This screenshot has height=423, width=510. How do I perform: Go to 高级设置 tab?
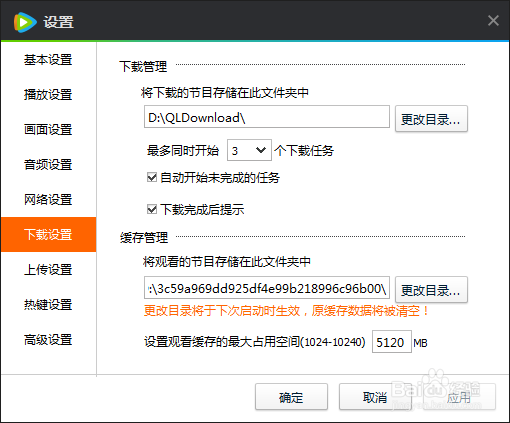[48, 340]
